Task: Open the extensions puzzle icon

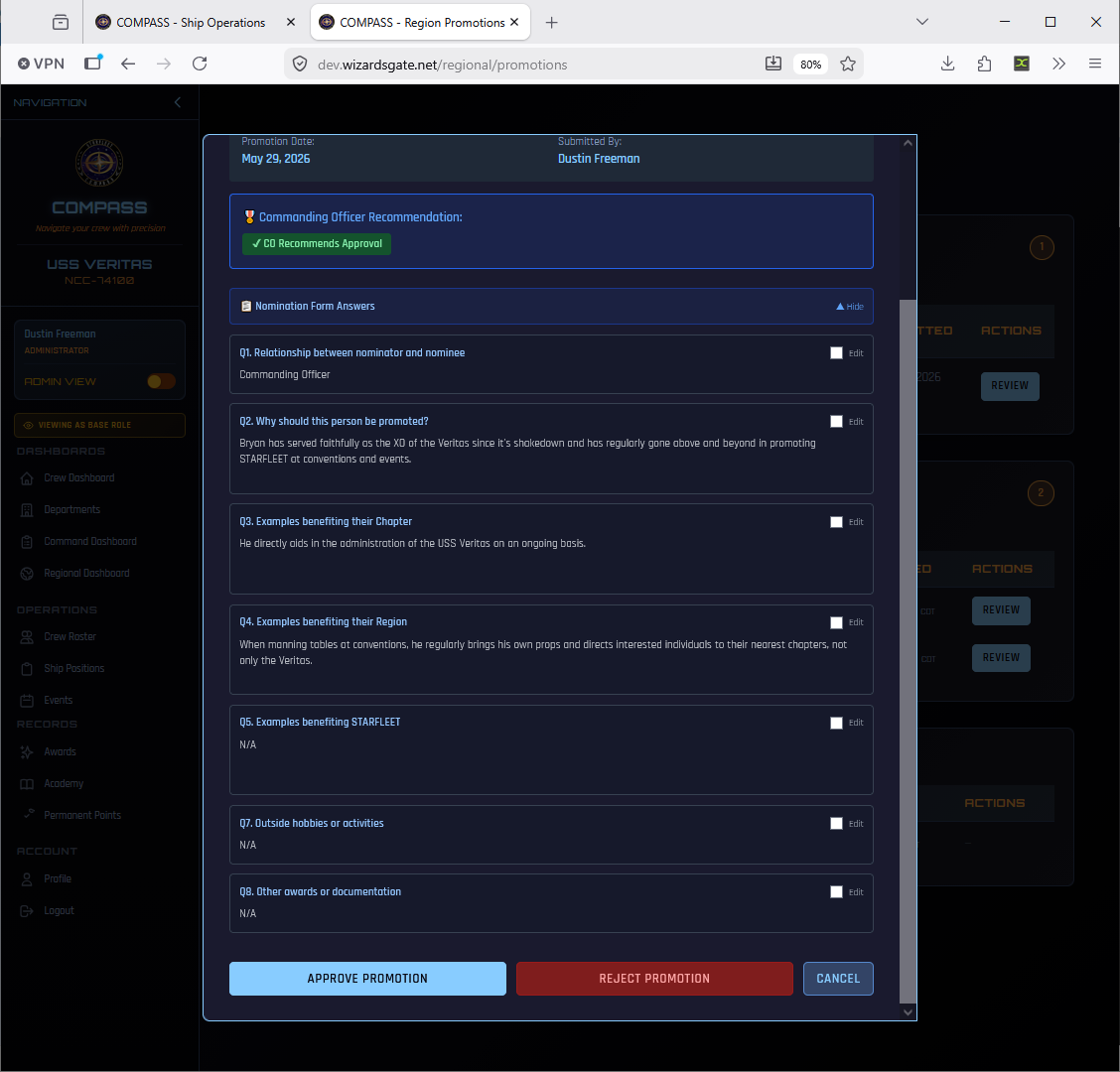Action: pyautogui.click(x=984, y=64)
